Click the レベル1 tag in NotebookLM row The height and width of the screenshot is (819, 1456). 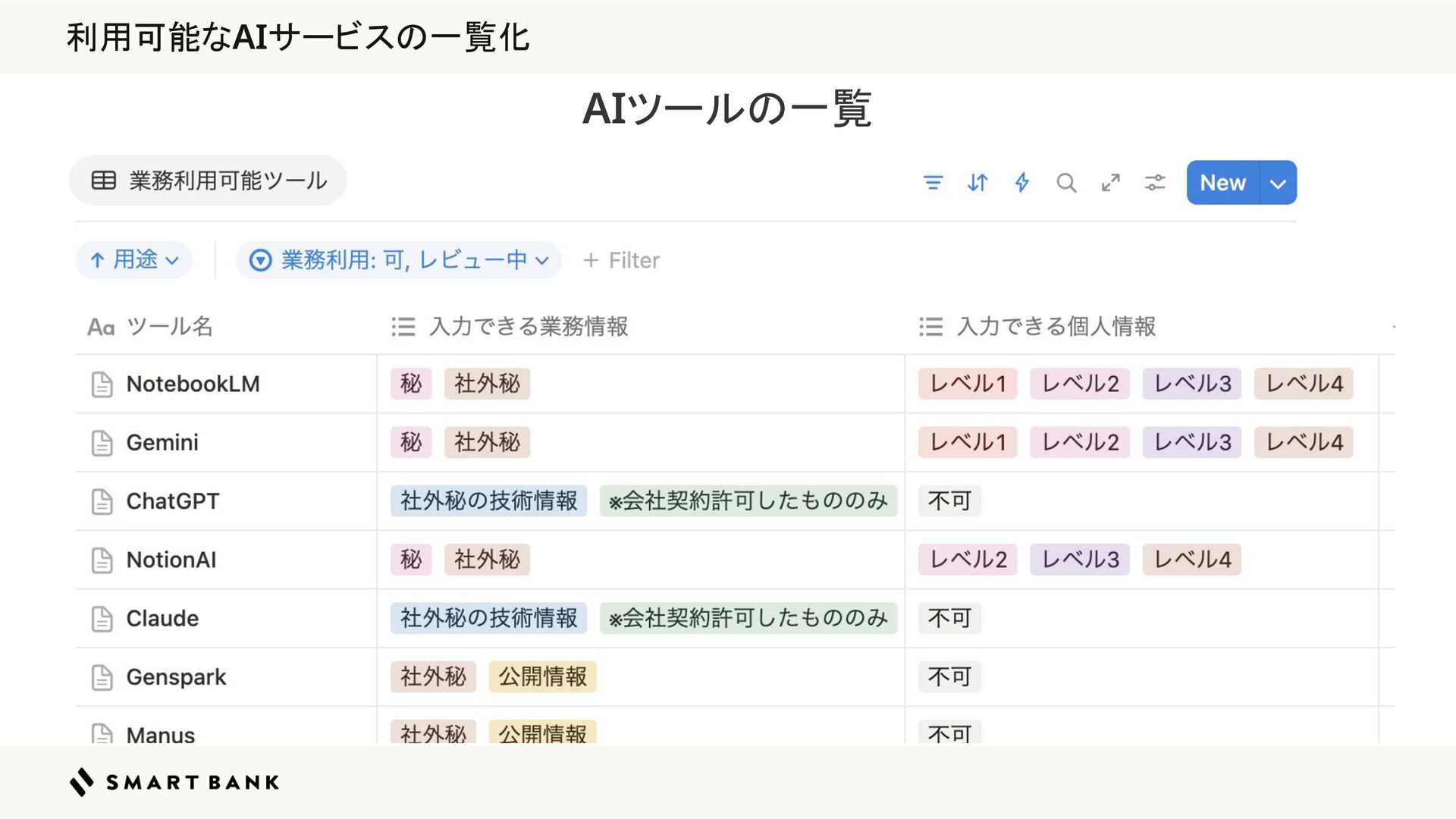coord(968,384)
